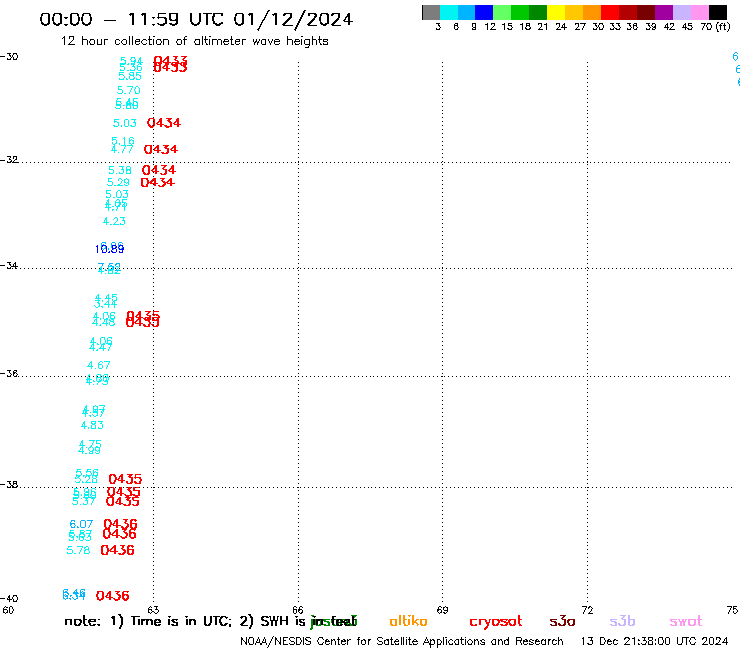Click the '12 hour collection of altimeter wave heights' subtitle

194,41
